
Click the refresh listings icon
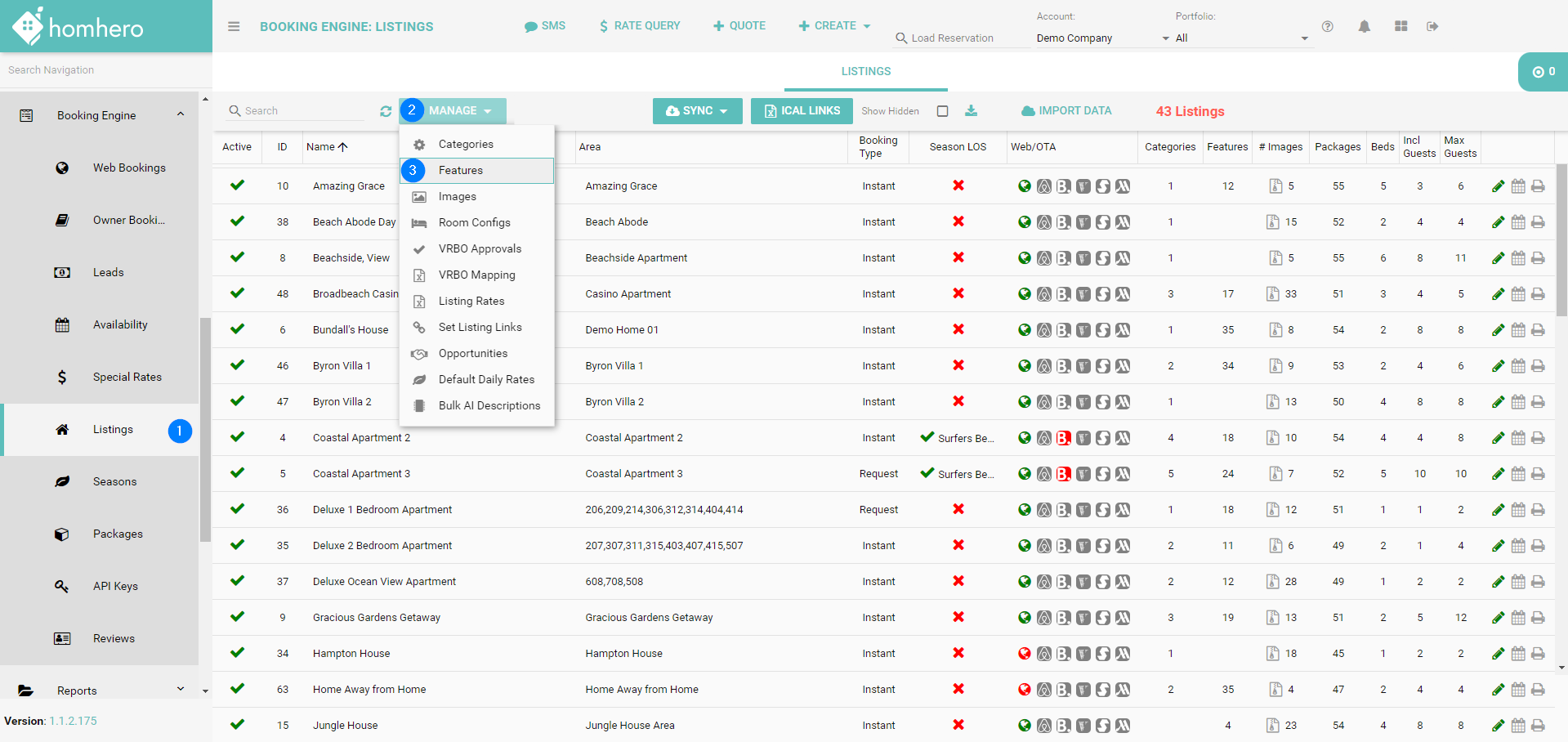tap(386, 111)
